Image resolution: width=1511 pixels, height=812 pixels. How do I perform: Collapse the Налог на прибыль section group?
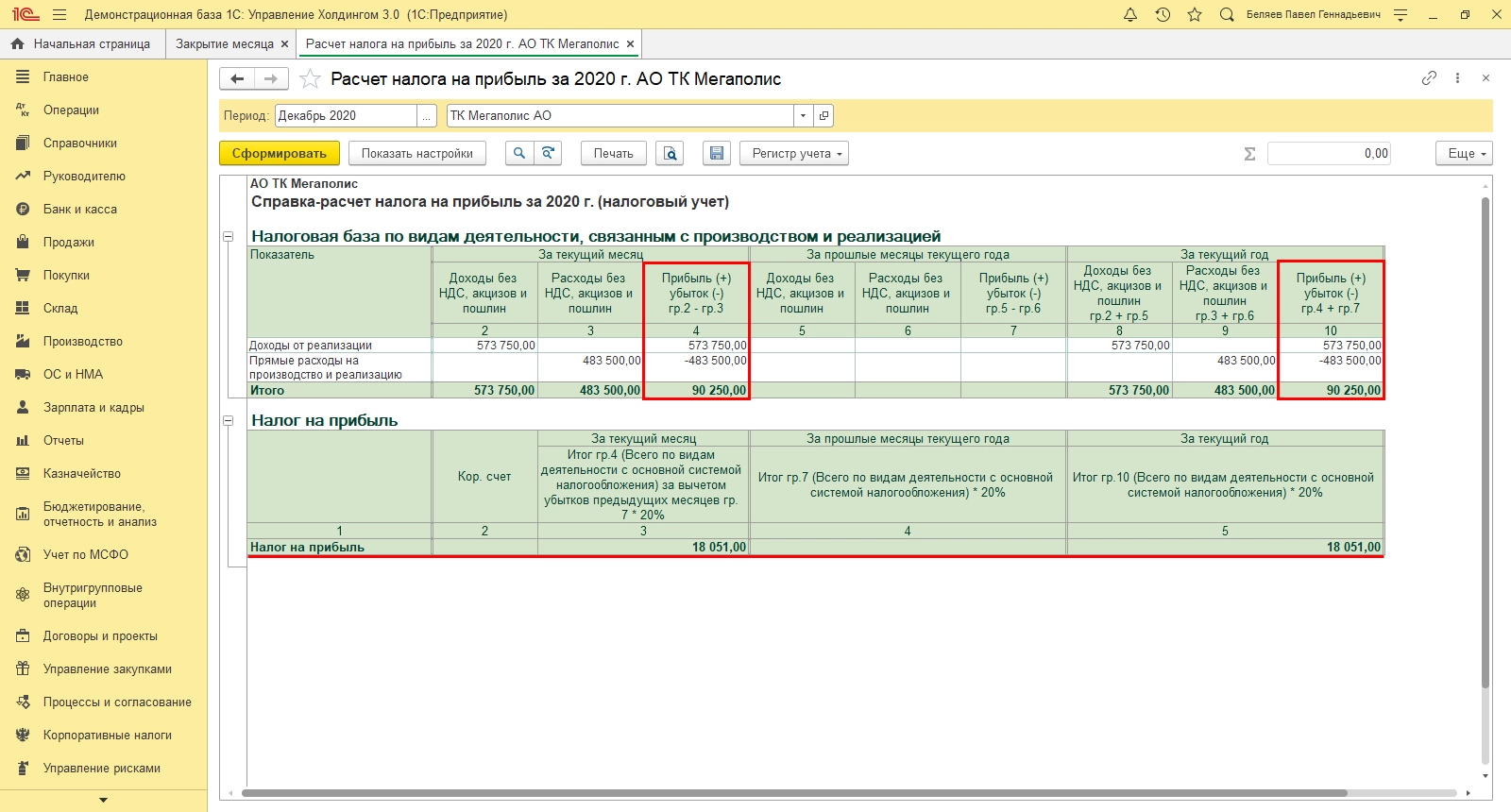tap(228, 421)
